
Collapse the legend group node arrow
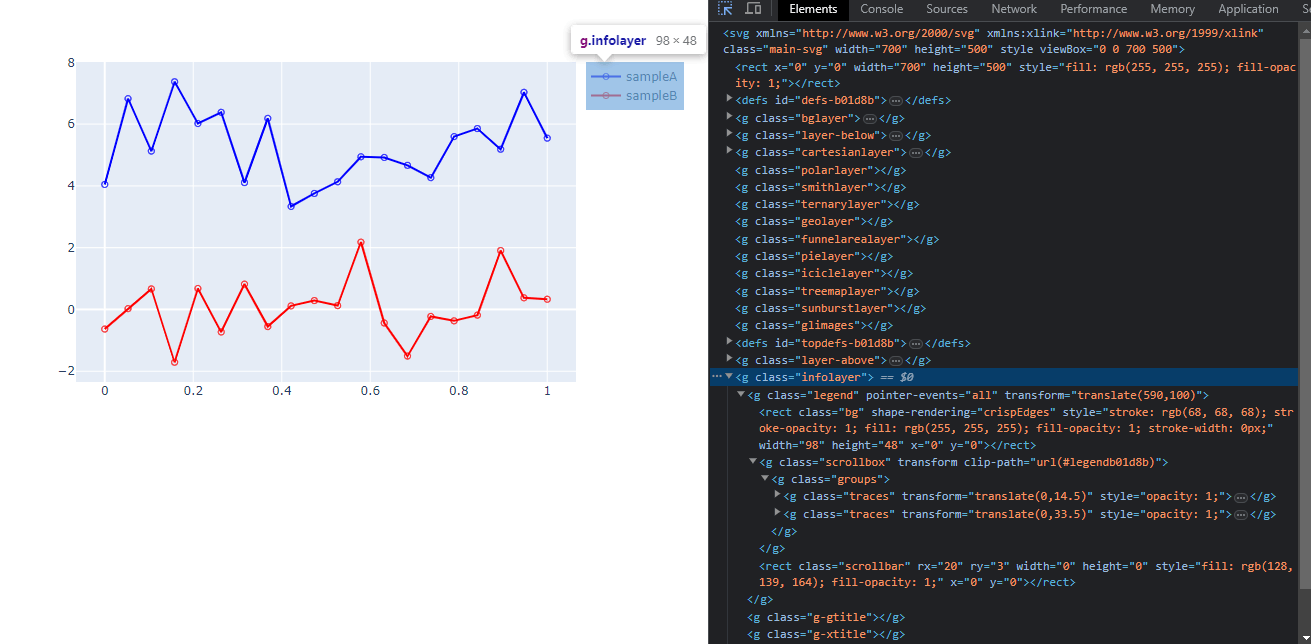click(x=741, y=395)
